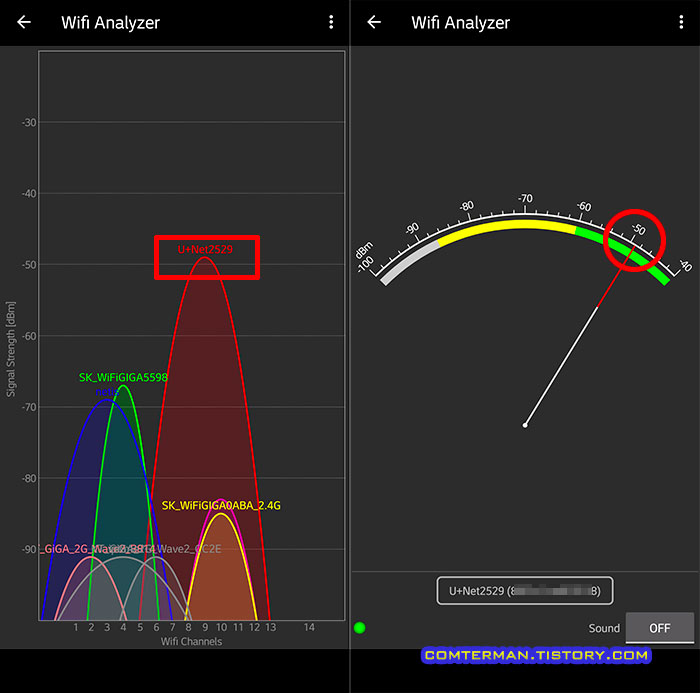Click the Sound label
The width and height of the screenshot is (700, 693).
tap(604, 628)
